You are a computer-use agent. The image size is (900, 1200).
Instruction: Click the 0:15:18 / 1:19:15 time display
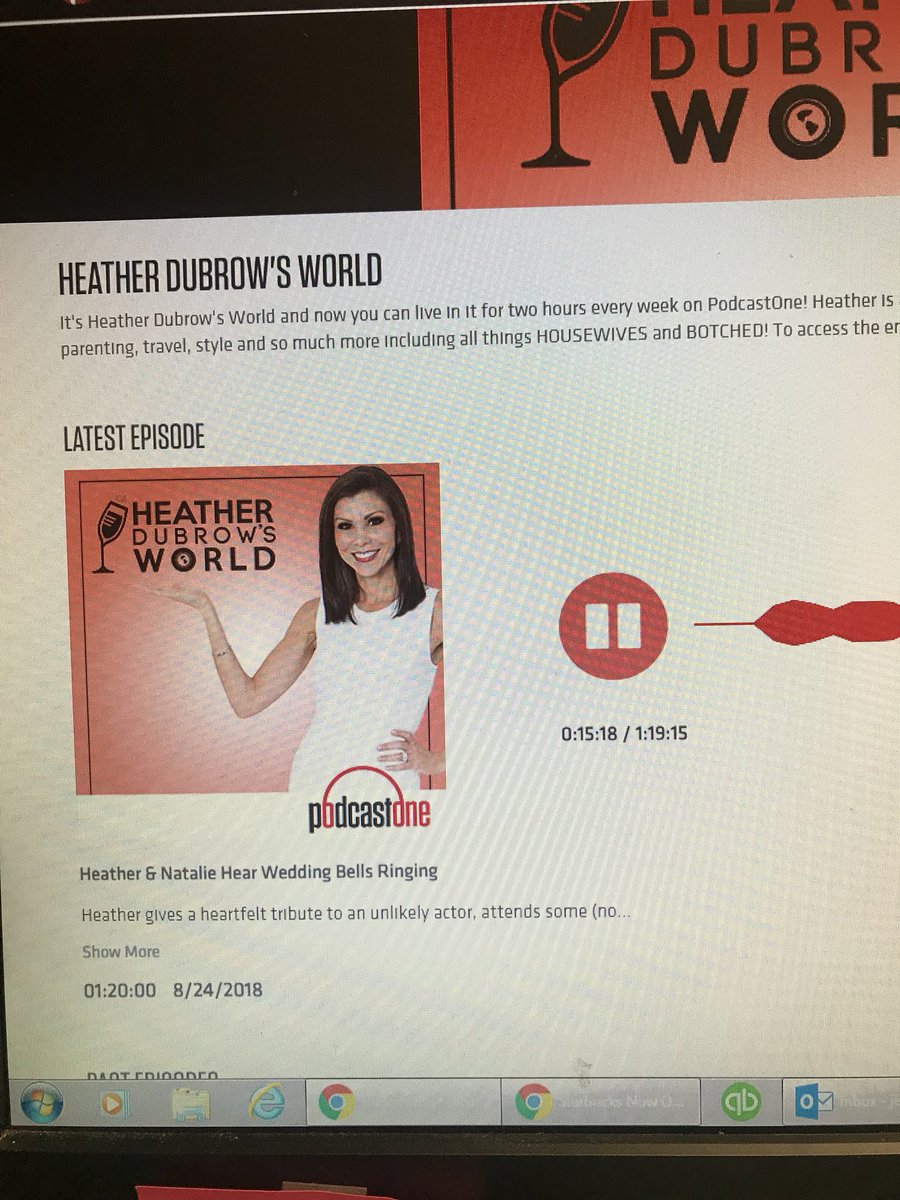click(x=624, y=734)
